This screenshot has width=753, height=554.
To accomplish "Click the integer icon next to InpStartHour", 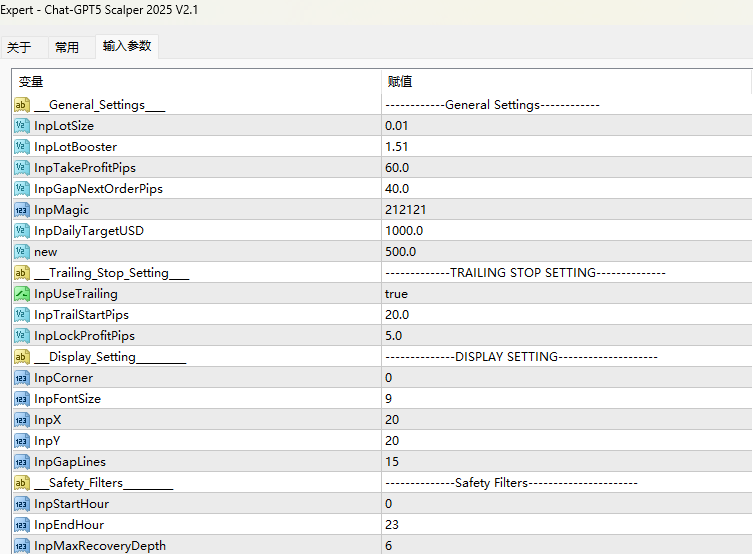I will point(22,504).
